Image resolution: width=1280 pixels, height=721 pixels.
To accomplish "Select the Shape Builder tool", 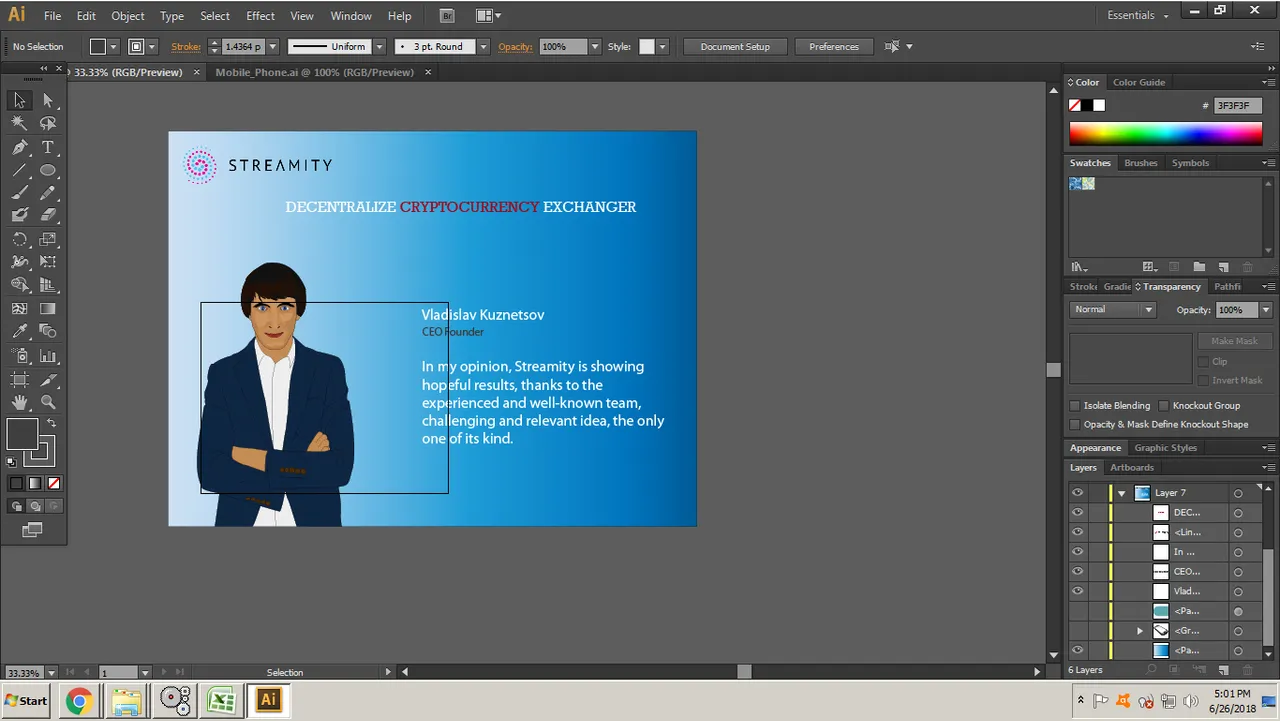I will 19,285.
